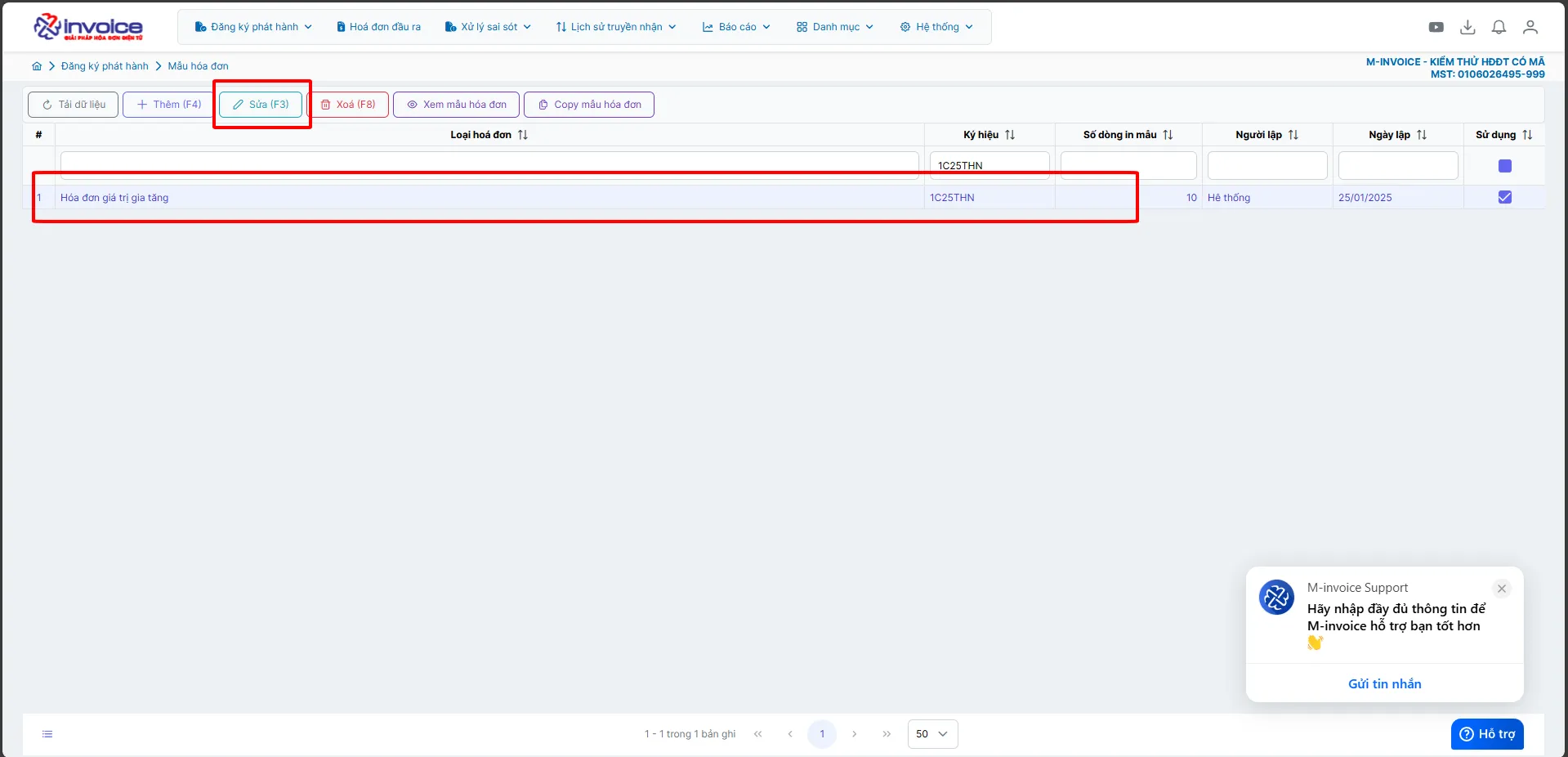Click Gửi tin nhắn link
The image size is (1568, 757).
click(x=1384, y=684)
